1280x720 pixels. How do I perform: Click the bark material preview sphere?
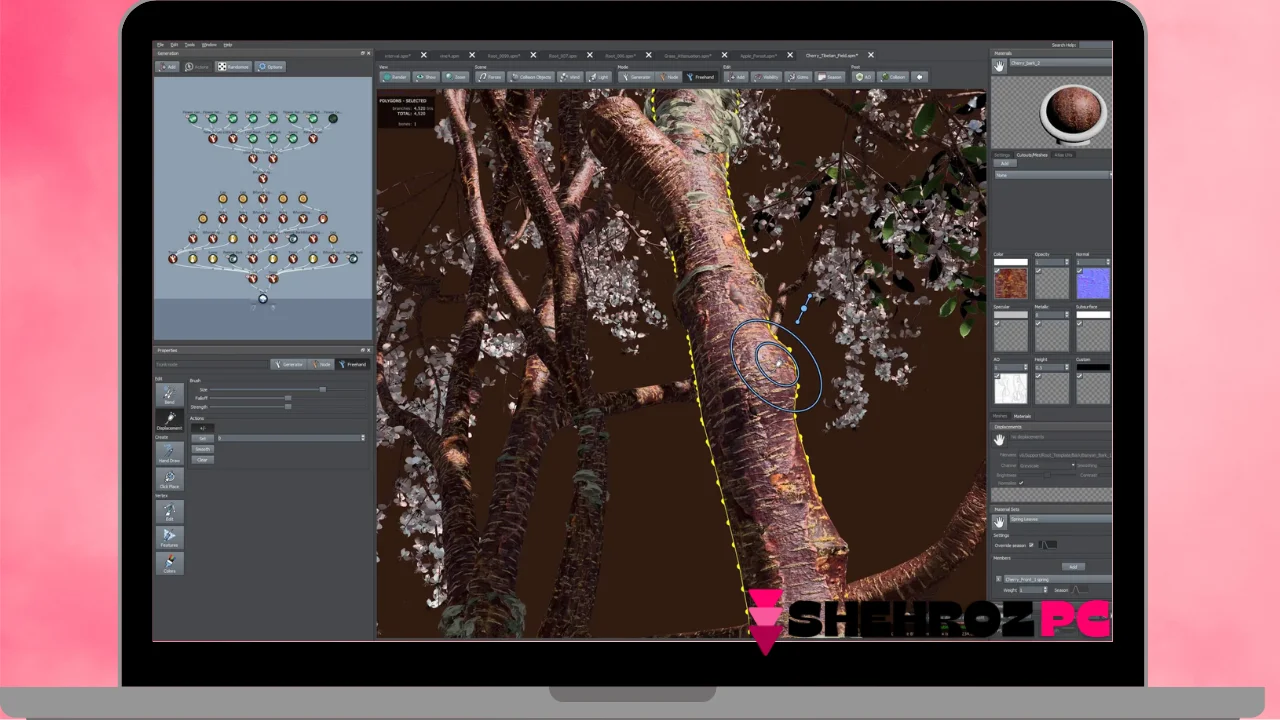[x=1074, y=112]
